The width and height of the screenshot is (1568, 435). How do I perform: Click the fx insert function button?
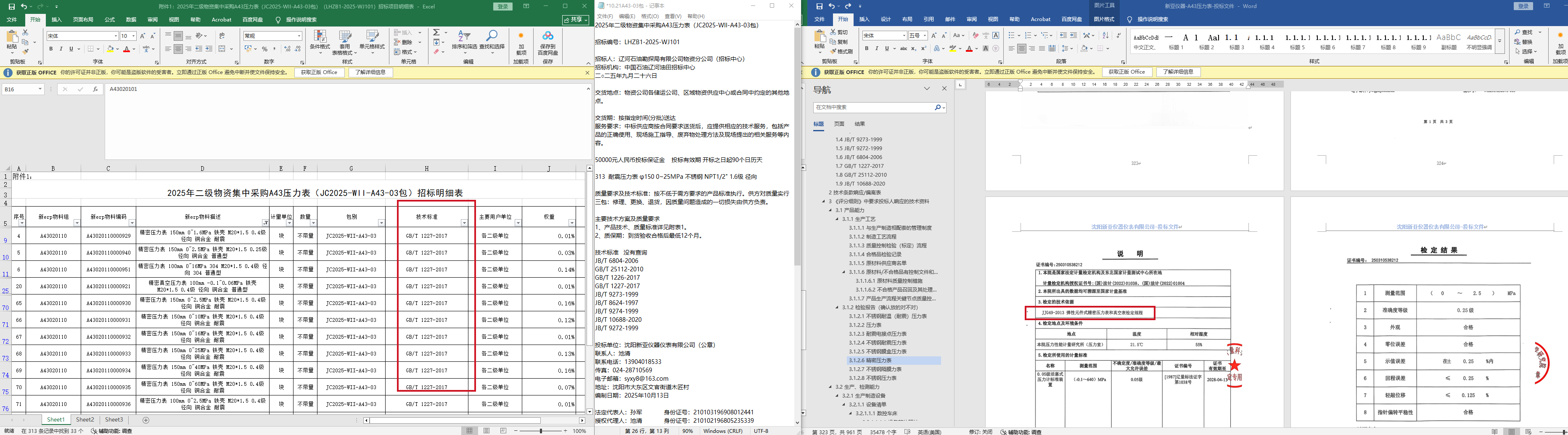coord(95,89)
